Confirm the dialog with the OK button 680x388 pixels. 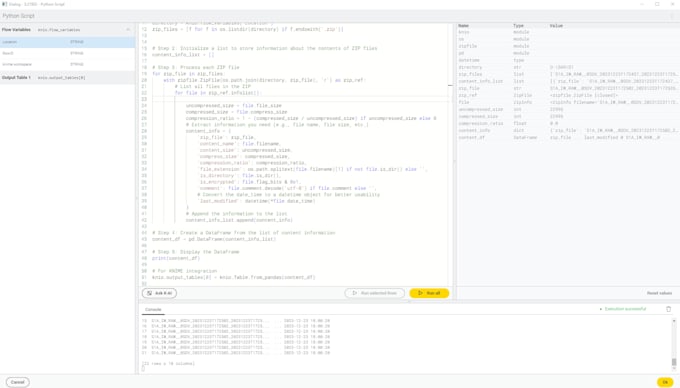click(665, 382)
